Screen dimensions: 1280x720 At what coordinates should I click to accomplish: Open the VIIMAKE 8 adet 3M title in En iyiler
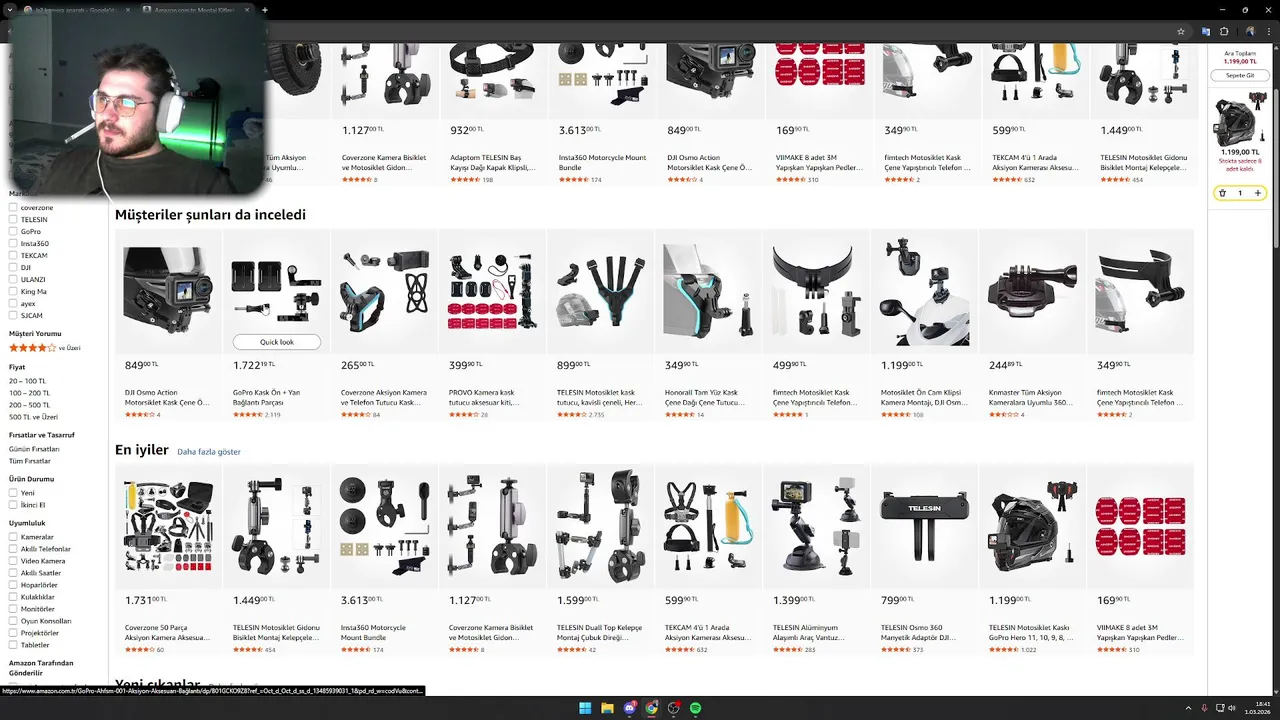(x=1140, y=632)
